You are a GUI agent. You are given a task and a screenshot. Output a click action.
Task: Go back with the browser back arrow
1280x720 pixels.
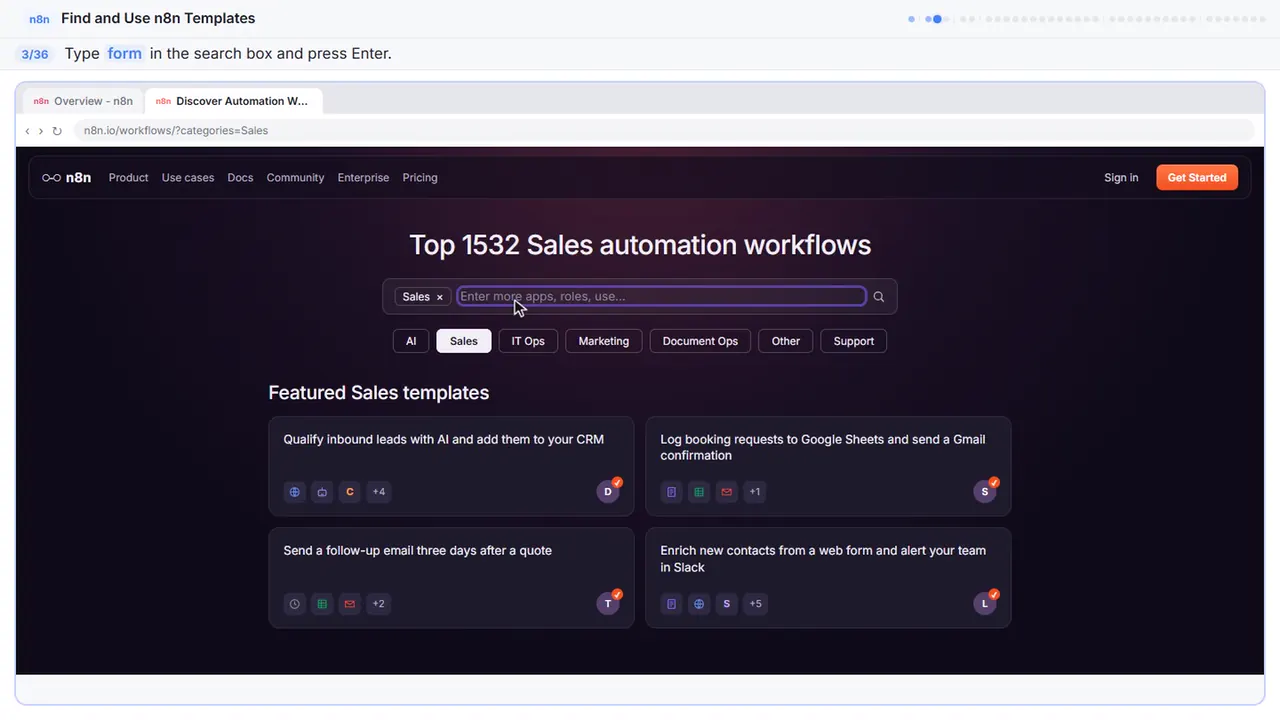27,131
